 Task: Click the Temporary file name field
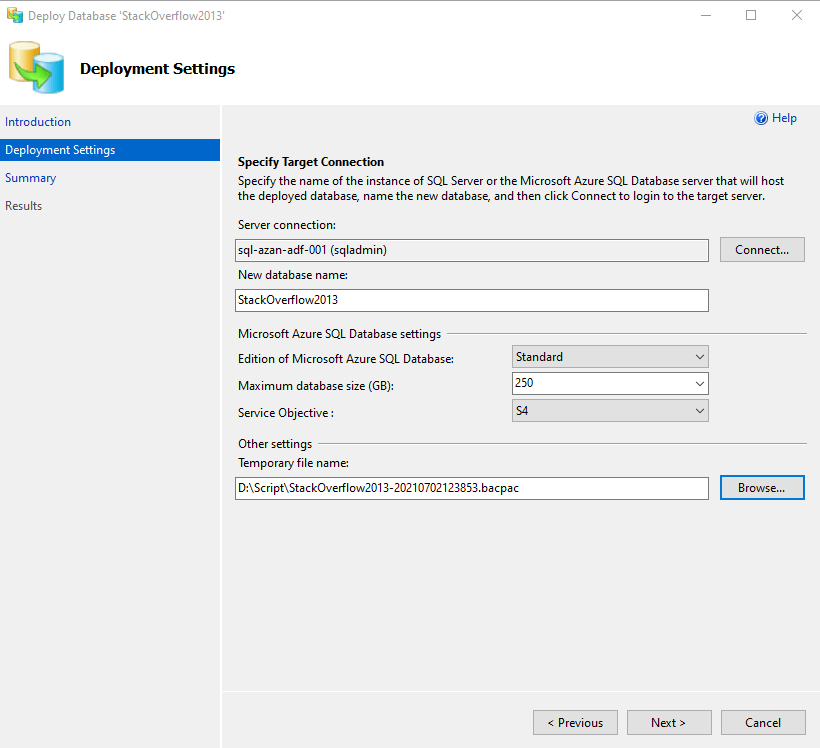coord(471,488)
